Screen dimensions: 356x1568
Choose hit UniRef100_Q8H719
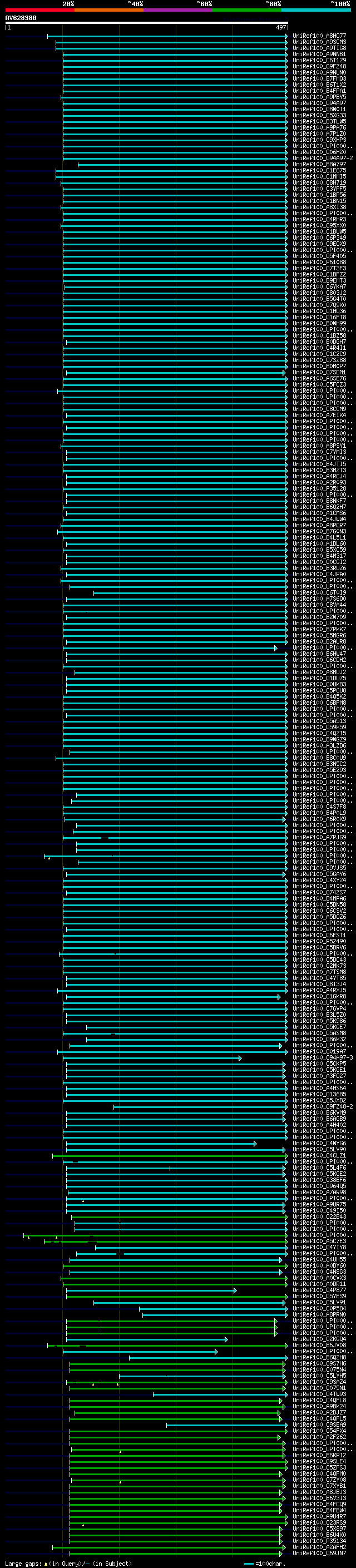(x=319, y=182)
